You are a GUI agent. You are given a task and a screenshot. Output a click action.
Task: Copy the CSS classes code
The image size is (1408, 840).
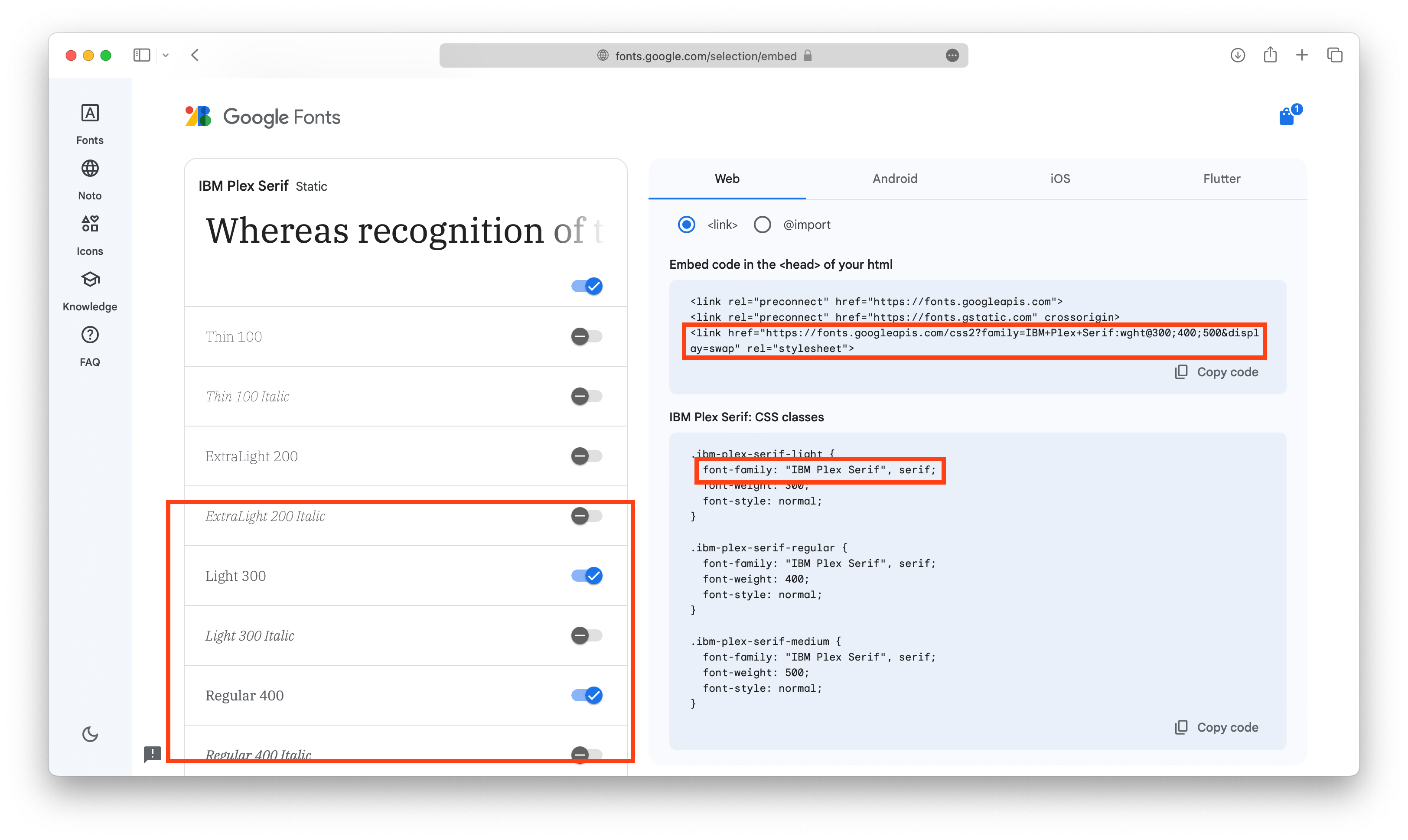tap(1216, 727)
